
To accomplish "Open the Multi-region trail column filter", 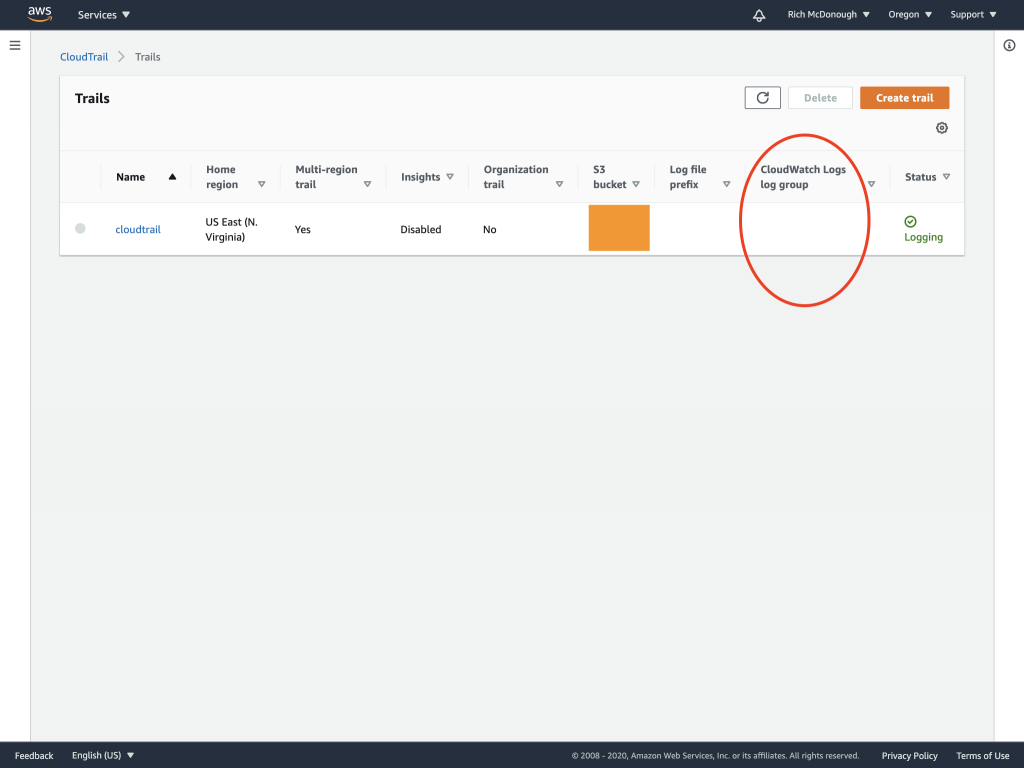I will click(x=368, y=184).
